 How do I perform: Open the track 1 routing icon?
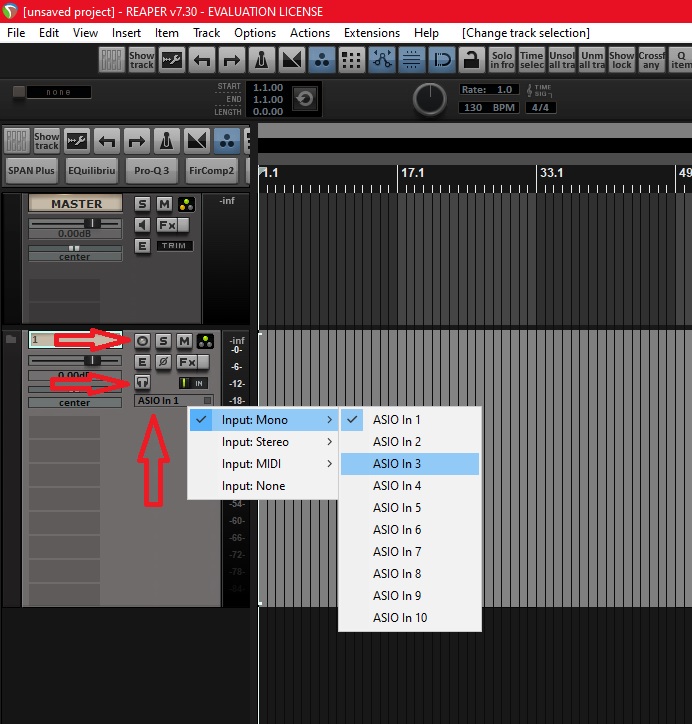205,341
